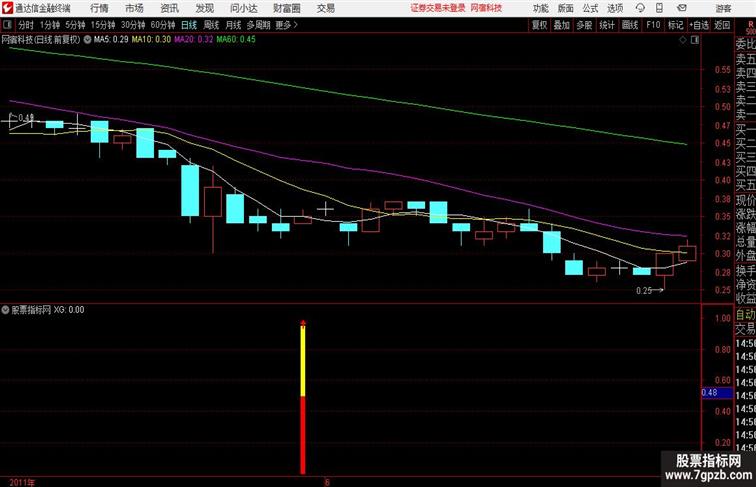Open the 功能 menu

click(540, 8)
